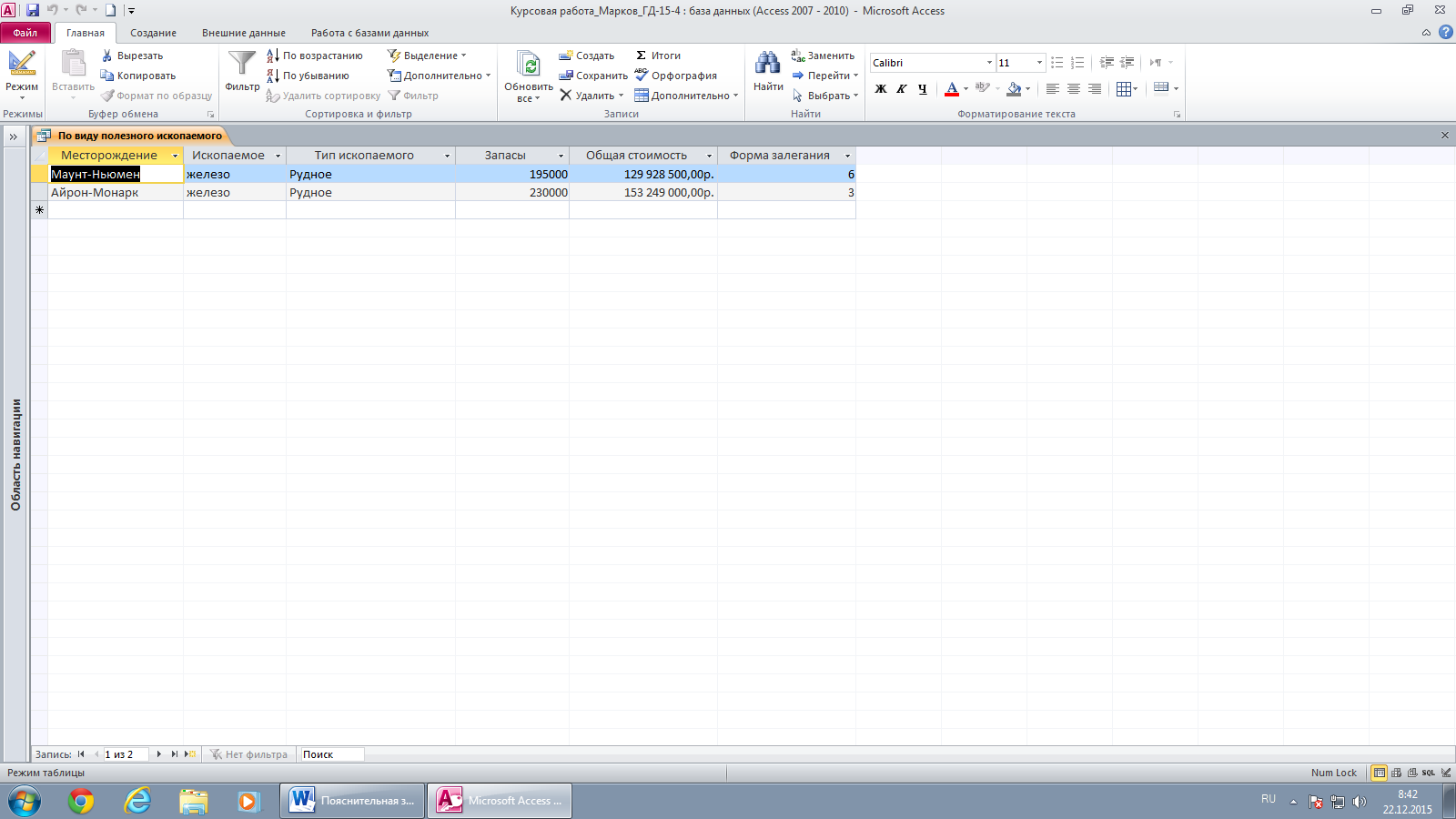Center align text
This screenshot has height=819, width=1456.
[x=1074, y=88]
